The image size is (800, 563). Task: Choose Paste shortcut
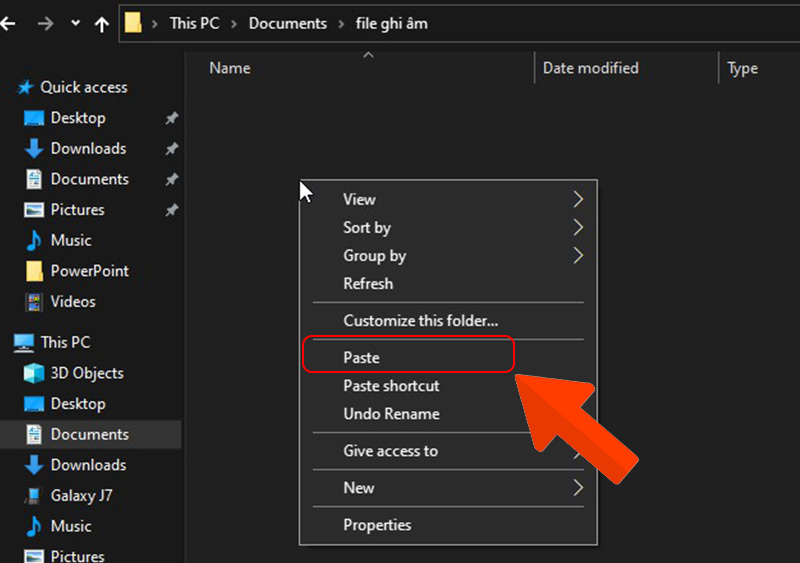(x=448, y=386)
